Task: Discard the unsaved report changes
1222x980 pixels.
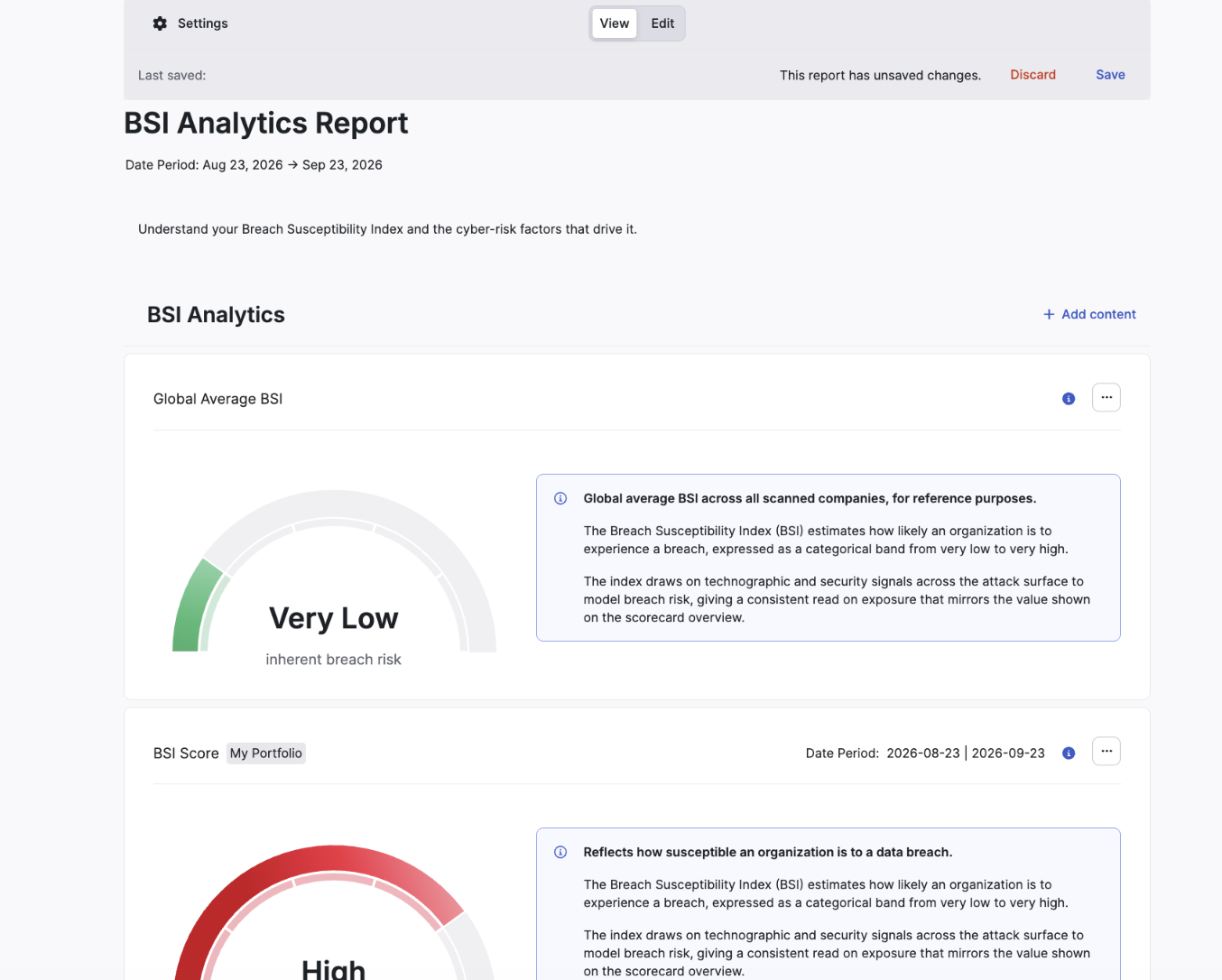Action: (x=1032, y=75)
